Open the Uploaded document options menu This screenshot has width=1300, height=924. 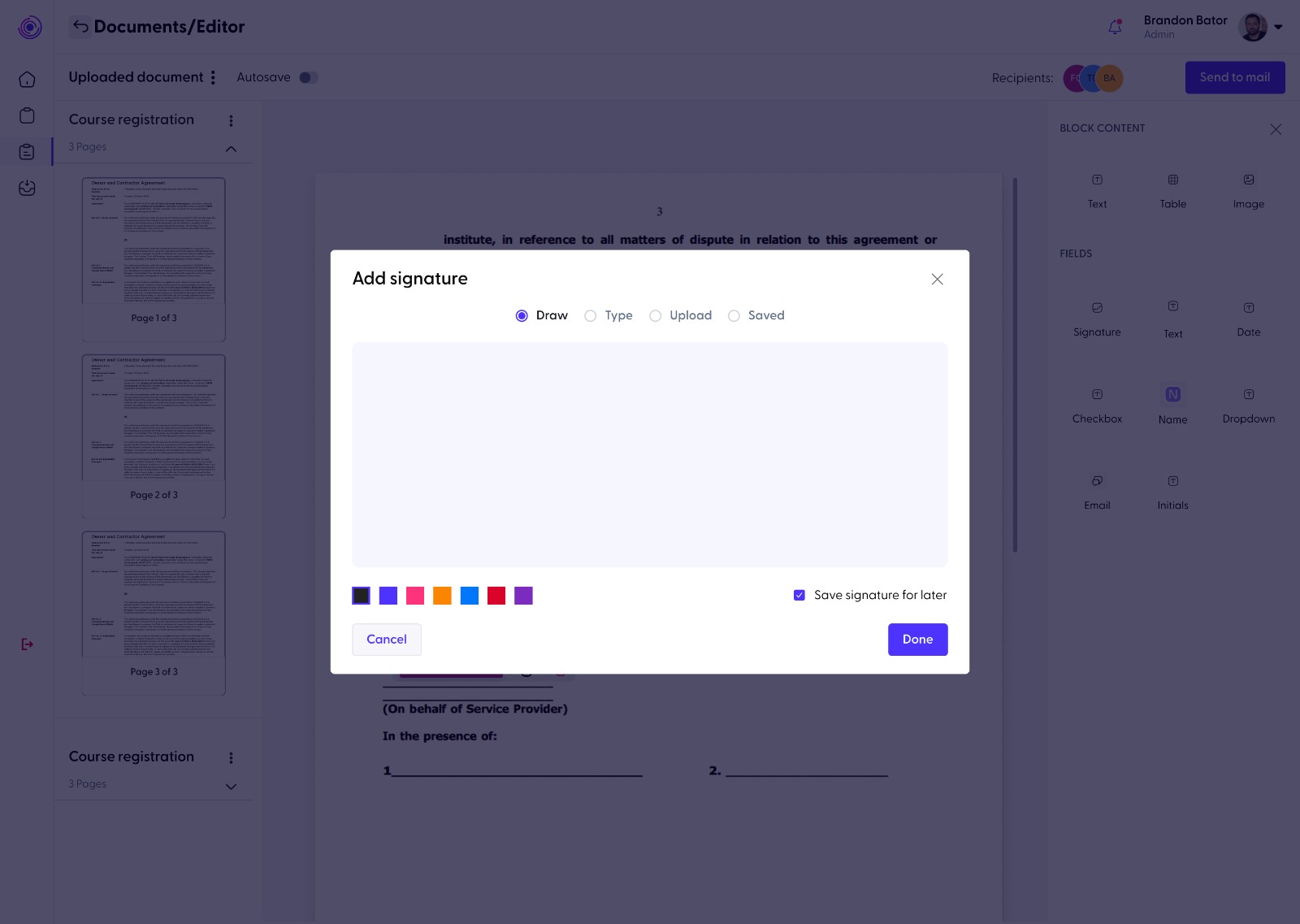(214, 77)
